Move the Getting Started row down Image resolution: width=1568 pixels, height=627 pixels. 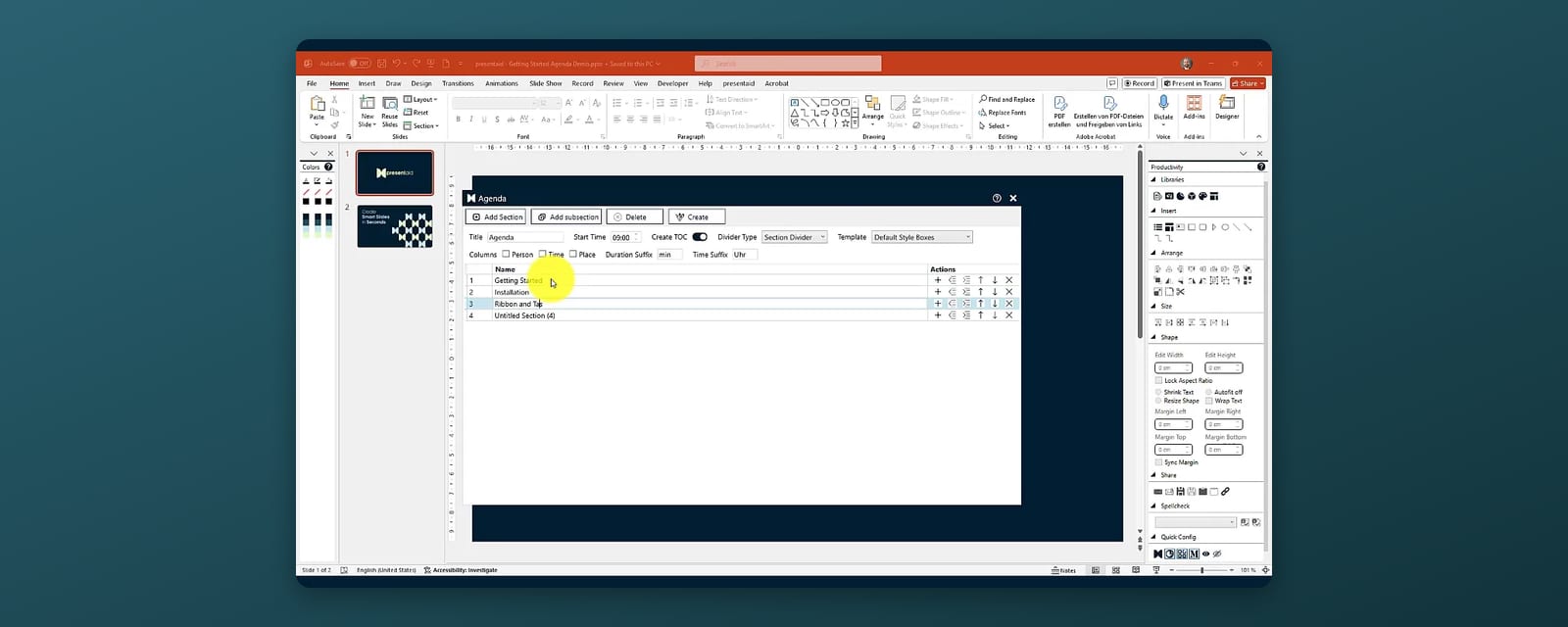coord(995,280)
